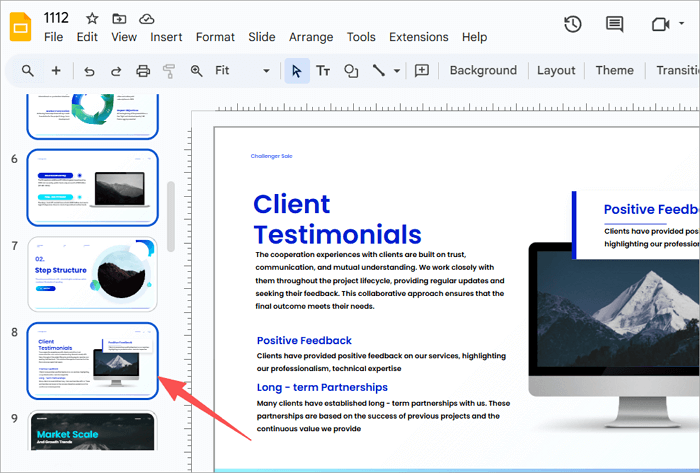Open the File menu

[53, 37]
